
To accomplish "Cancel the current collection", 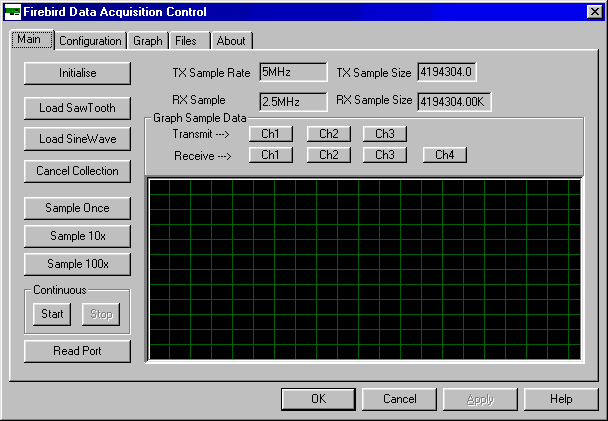I will click(x=77, y=171).
